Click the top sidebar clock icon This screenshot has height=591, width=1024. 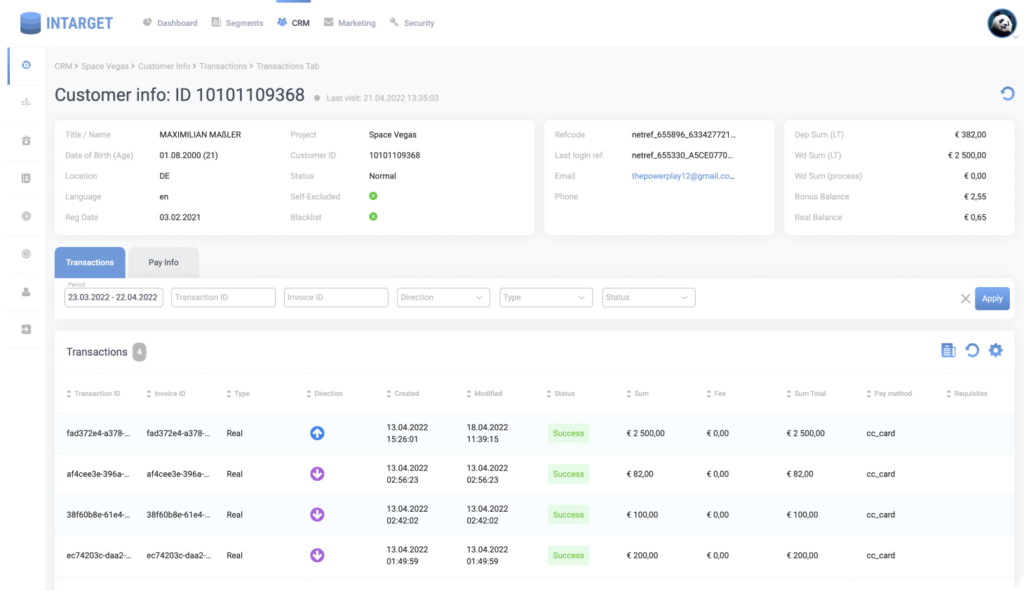[26, 65]
